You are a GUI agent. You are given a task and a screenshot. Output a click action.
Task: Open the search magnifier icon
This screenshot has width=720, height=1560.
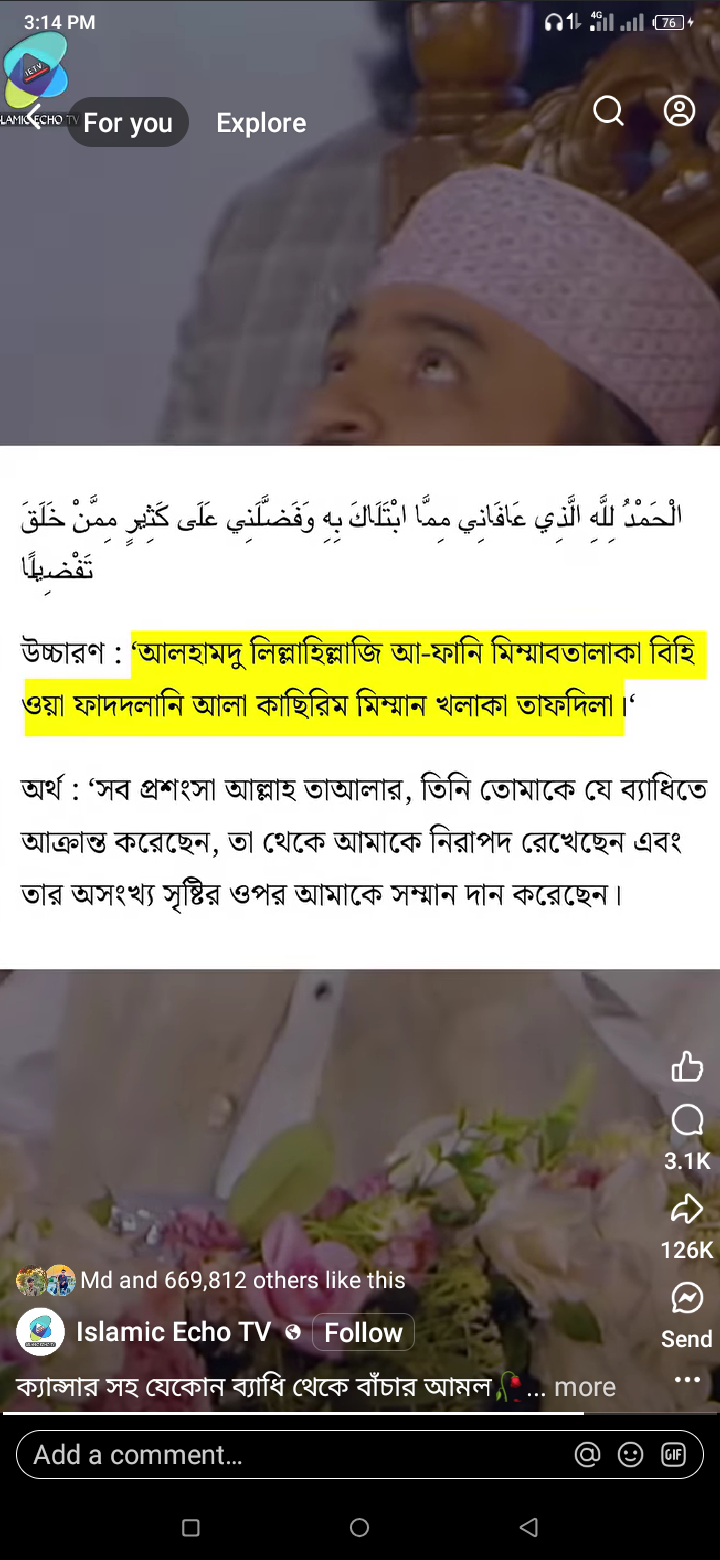(608, 111)
